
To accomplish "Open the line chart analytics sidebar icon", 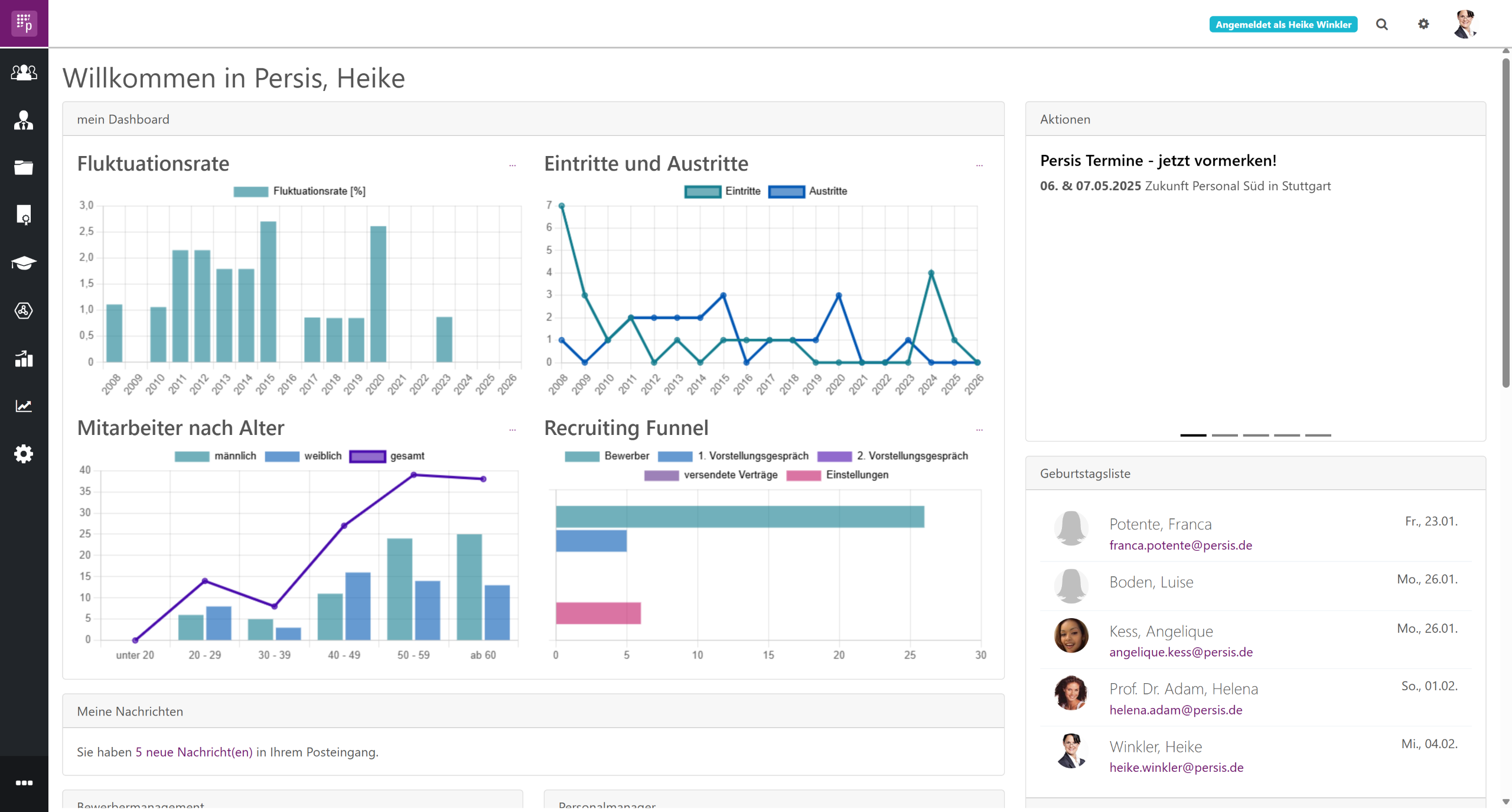I will click(x=24, y=406).
